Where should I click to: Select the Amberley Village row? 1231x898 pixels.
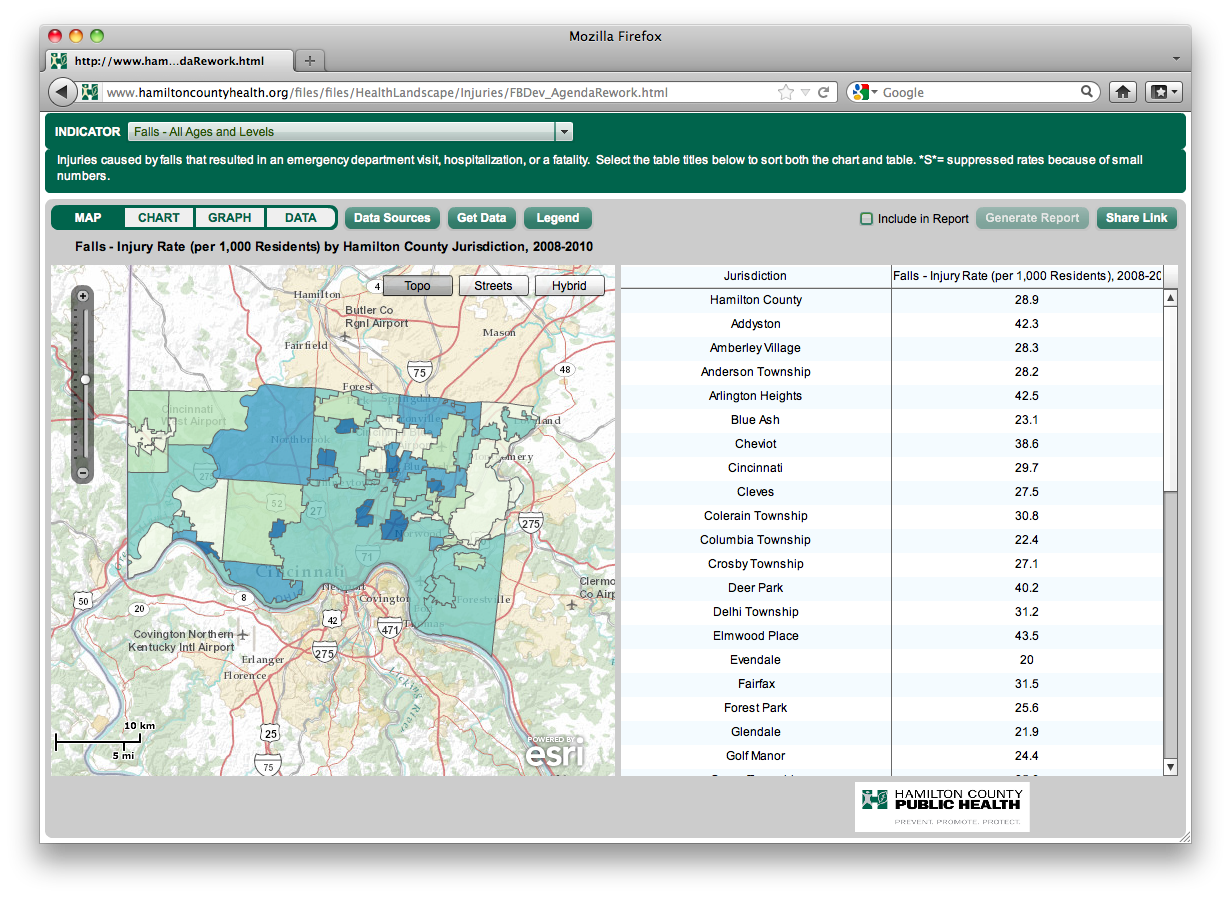click(892, 348)
